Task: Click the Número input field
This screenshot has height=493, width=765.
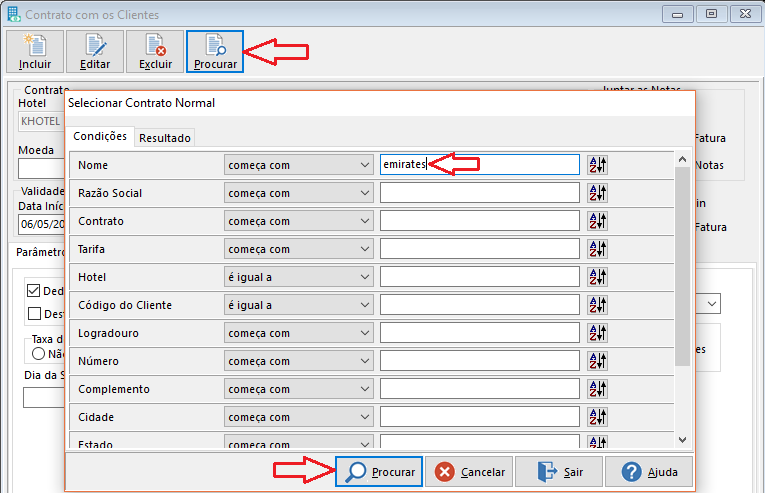Action: (x=480, y=361)
